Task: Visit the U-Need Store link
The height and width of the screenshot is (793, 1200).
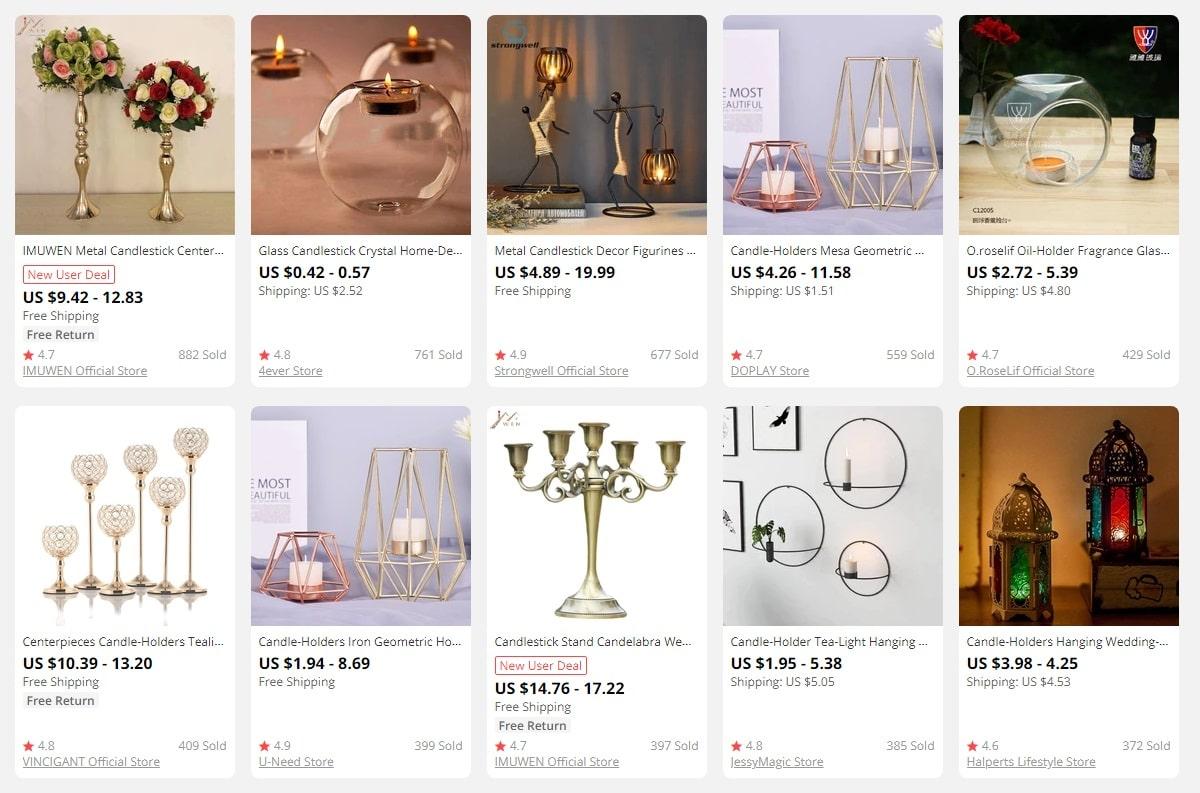Action: point(296,762)
